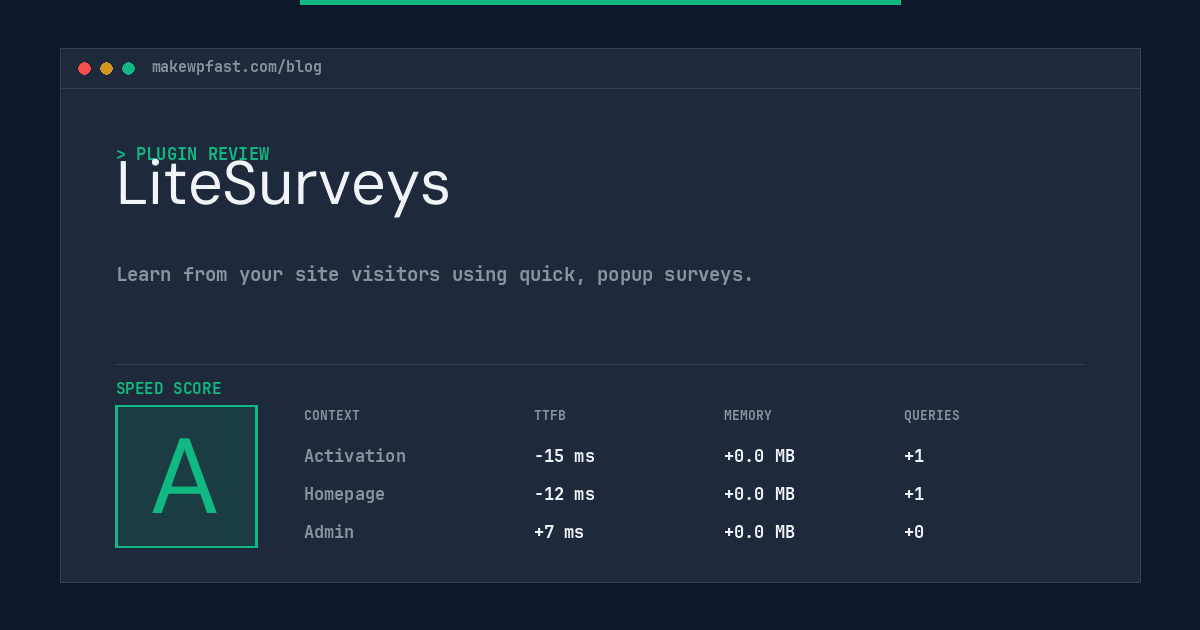Image resolution: width=1200 pixels, height=630 pixels.
Task: Click the plugin description sentence about popup surveys
Action: 435,274
